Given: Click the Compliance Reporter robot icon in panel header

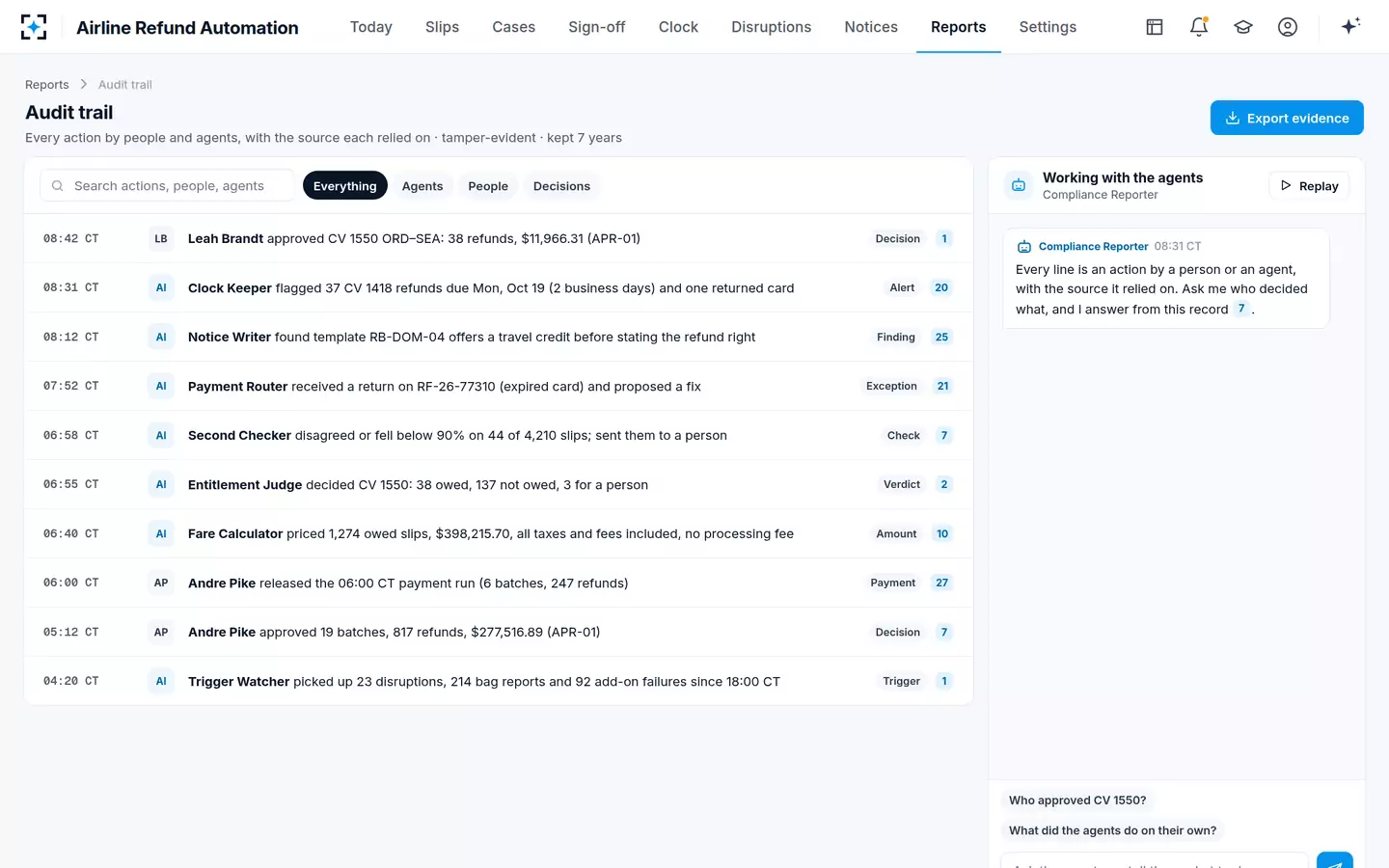Looking at the screenshot, I should point(1019,185).
